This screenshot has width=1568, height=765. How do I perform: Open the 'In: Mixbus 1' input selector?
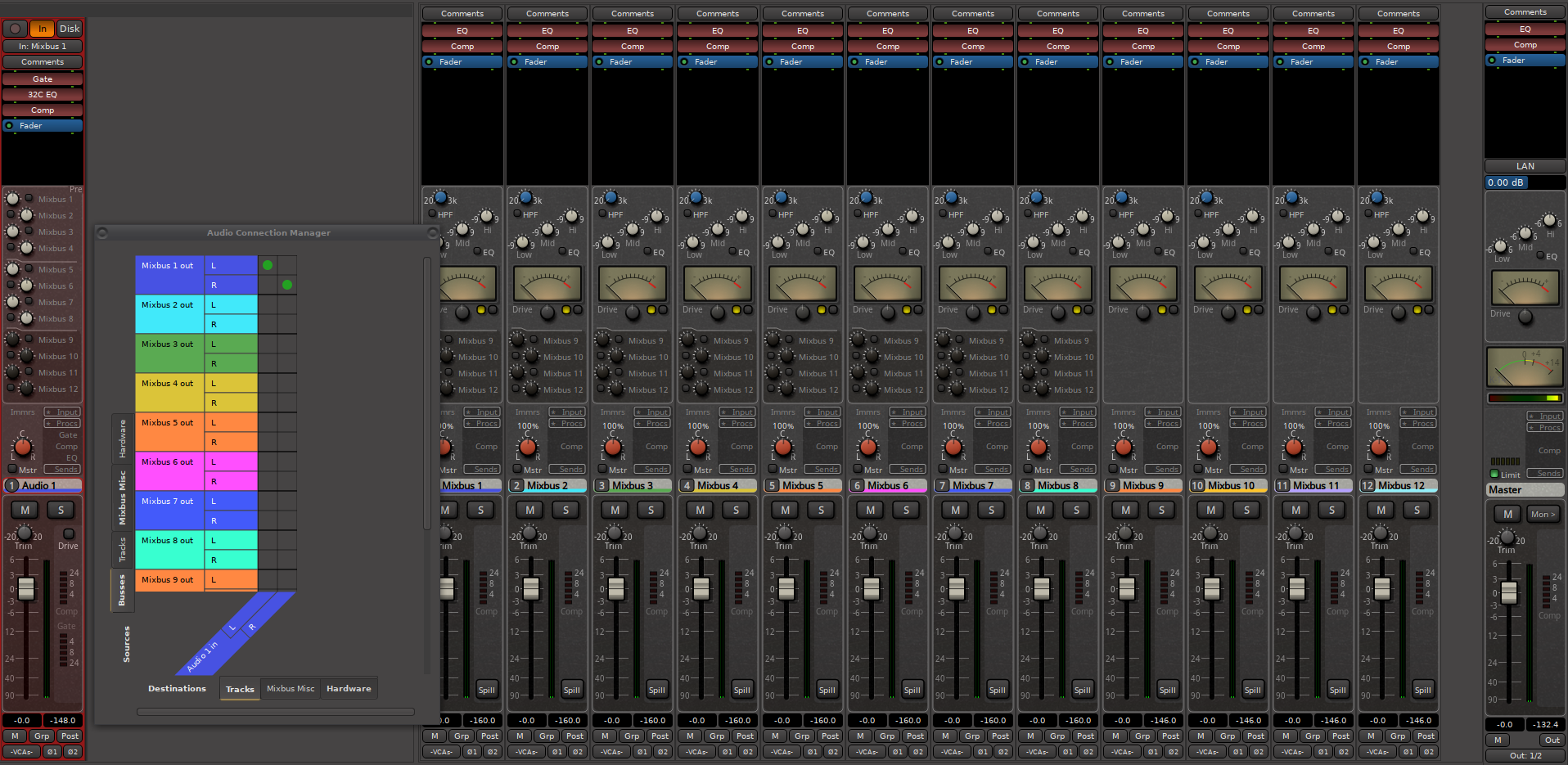(43, 46)
